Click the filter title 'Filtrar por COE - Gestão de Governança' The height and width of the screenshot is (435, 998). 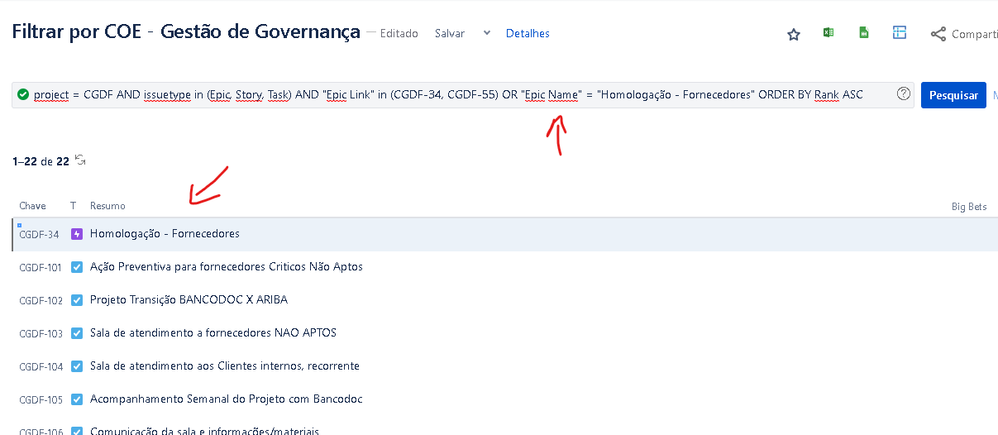pyautogui.click(x=186, y=32)
